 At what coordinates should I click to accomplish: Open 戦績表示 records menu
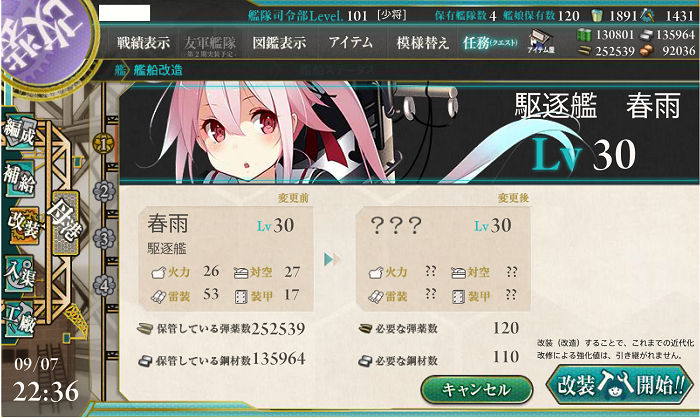[x=143, y=43]
